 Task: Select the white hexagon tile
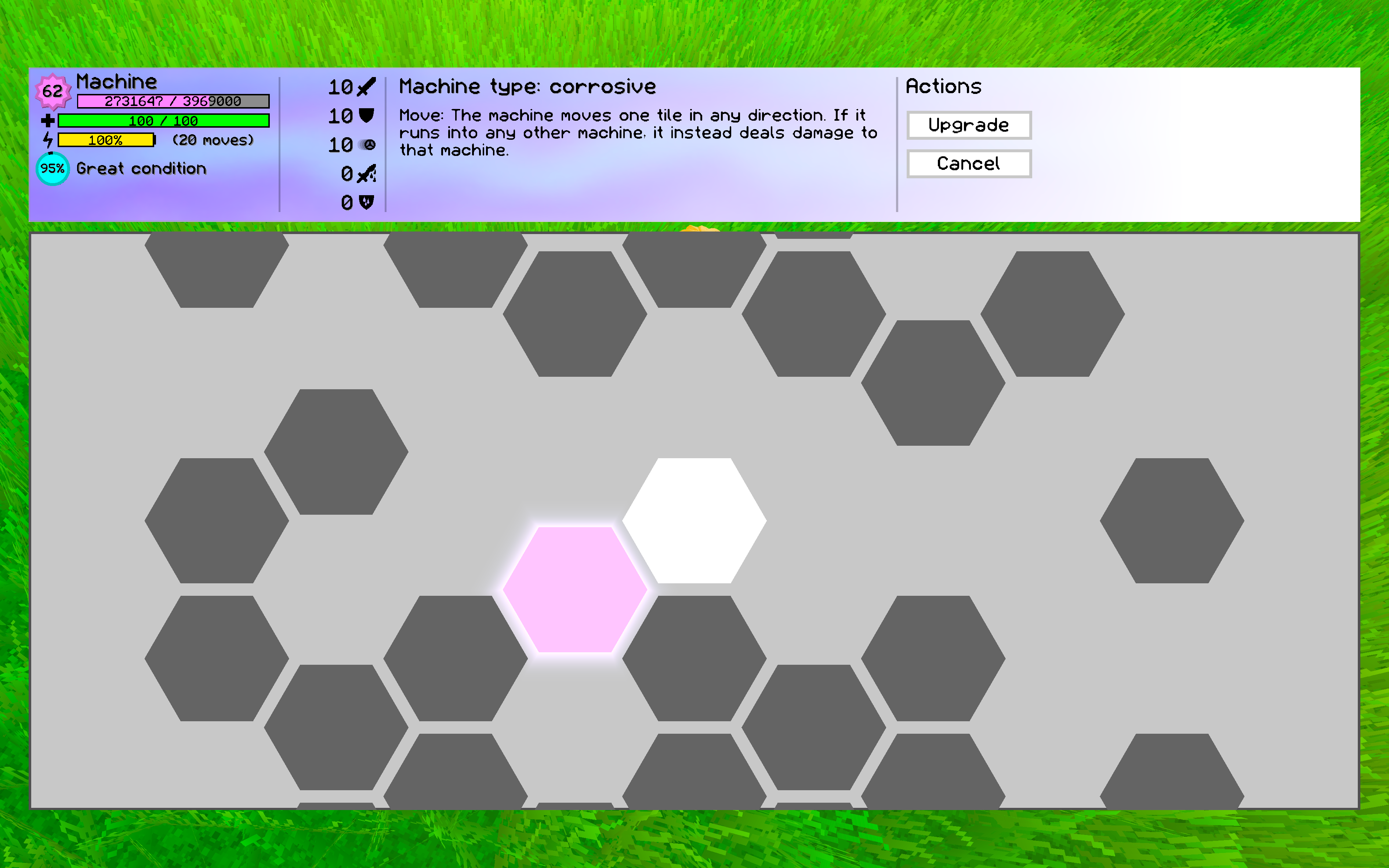(694, 521)
